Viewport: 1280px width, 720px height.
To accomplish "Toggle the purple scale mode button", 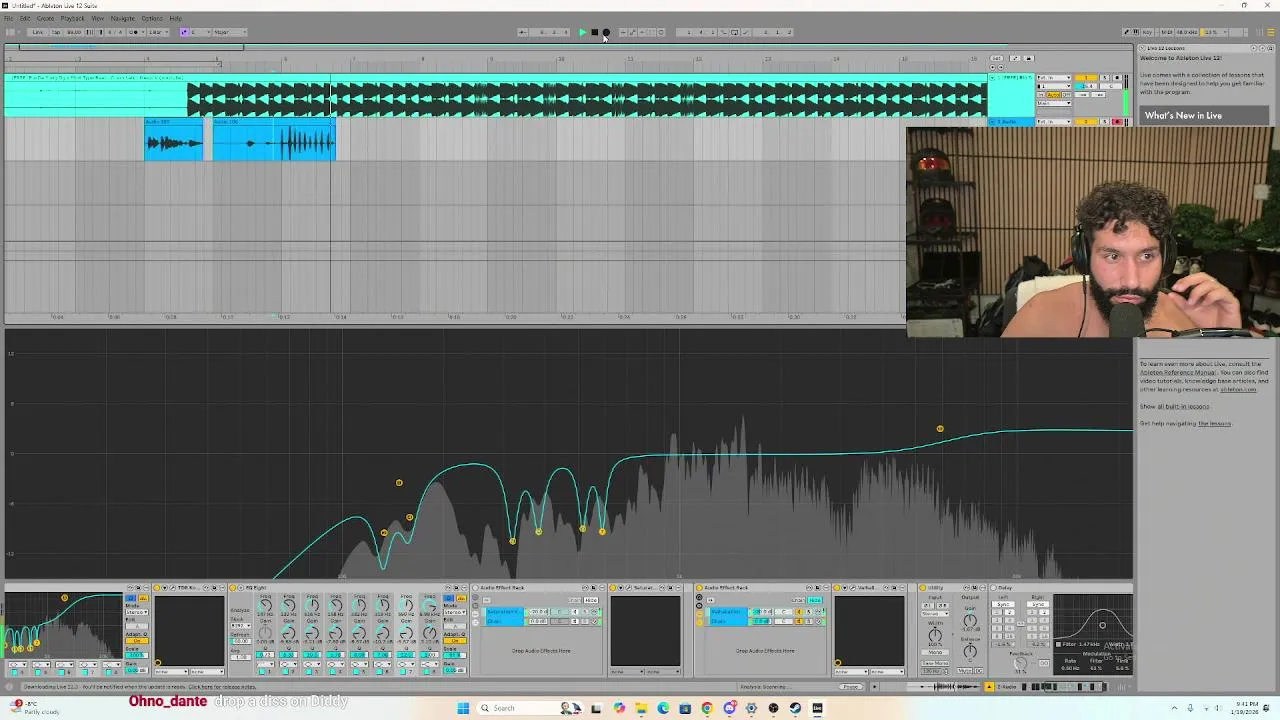I will click(184, 32).
